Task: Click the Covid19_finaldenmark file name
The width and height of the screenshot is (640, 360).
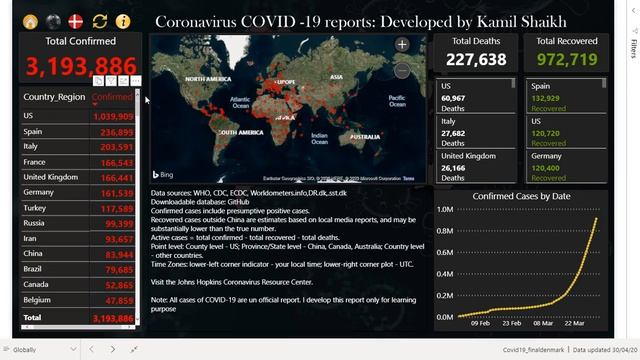Action: (x=533, y=350)
